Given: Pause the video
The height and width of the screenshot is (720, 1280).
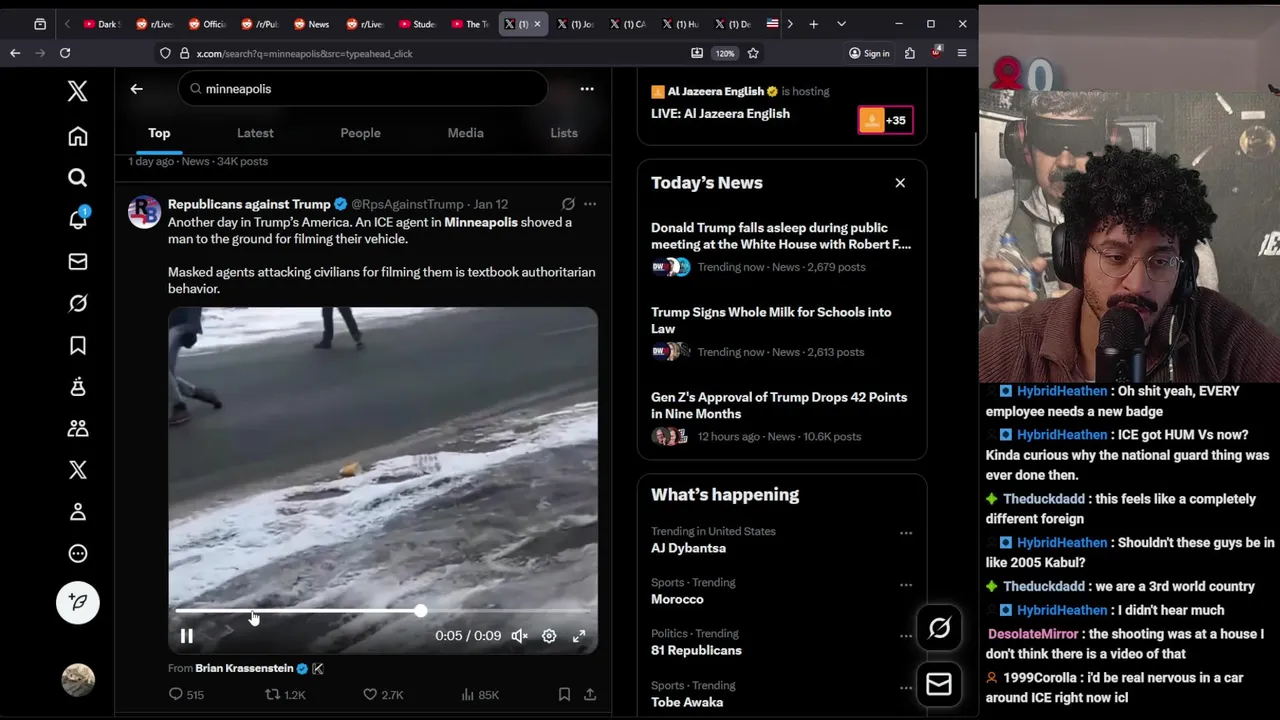Looking at the screenshot, I should pos(187,636).
